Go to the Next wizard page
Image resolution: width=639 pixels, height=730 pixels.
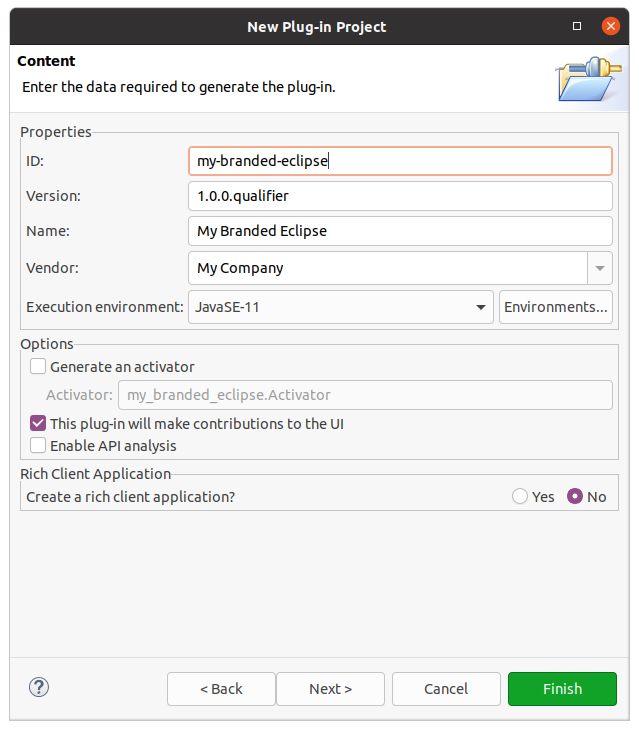(x=330, y=688)
